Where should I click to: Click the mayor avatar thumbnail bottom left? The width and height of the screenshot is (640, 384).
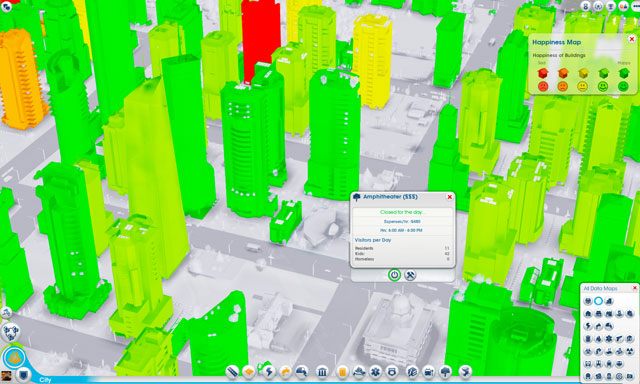(x=6, y=376)
